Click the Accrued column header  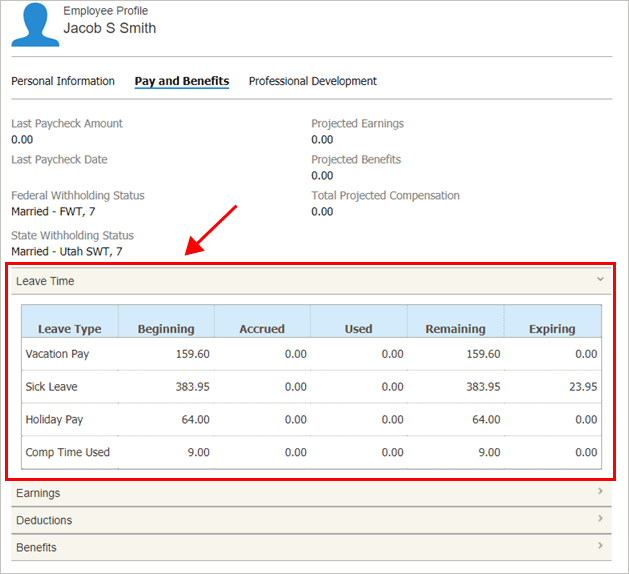click(x=262, y=328)
